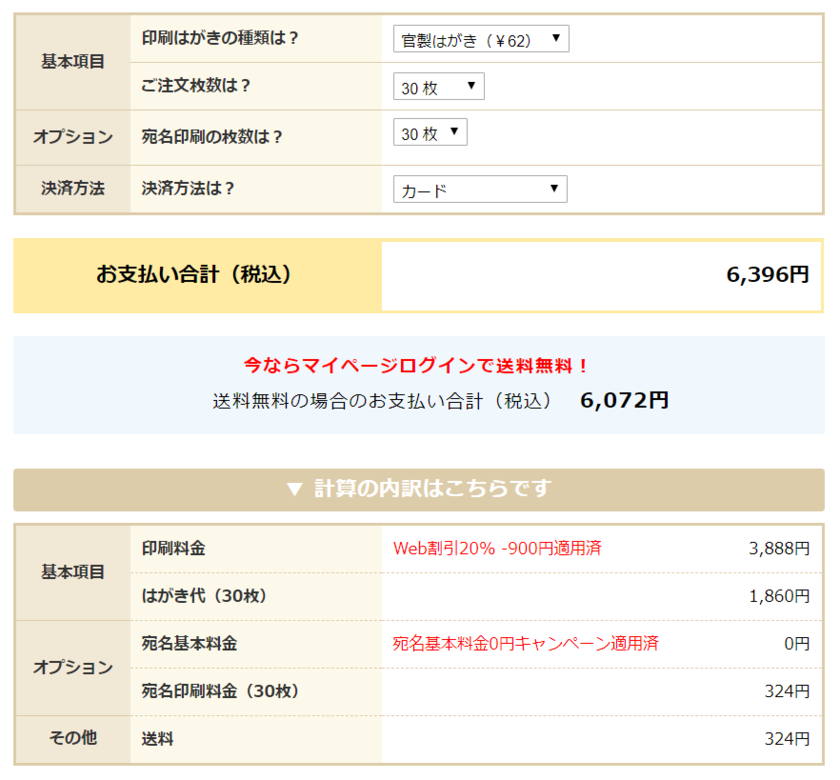The image size is (840, 780).
Task: Click the ご注文枚数は？ label
Action: point(197,86)
